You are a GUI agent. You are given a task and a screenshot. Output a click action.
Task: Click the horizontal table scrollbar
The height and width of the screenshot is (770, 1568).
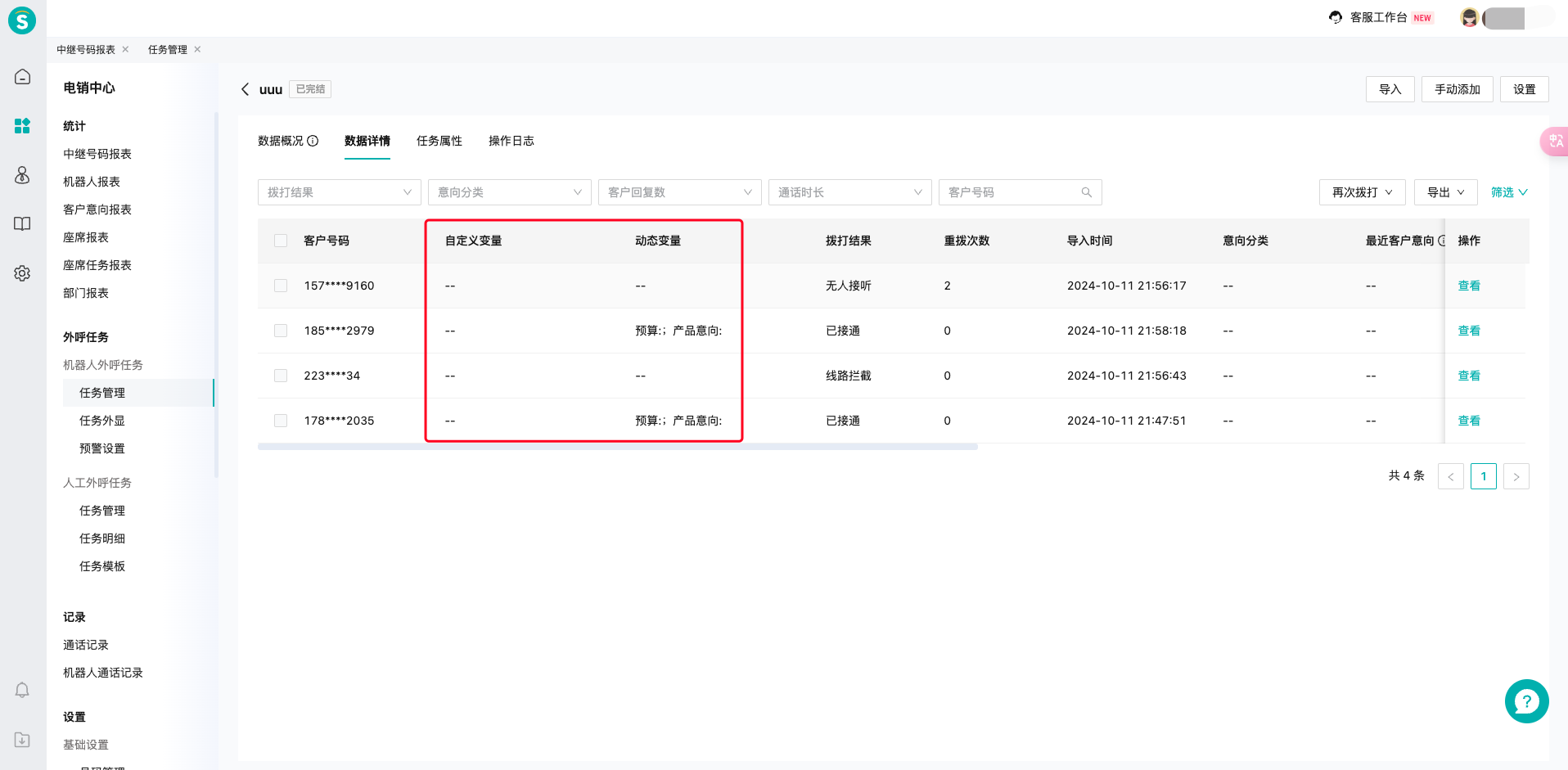(618, 447)
